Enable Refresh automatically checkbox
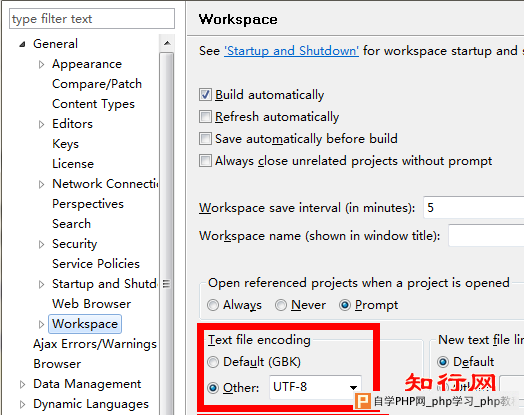Viewport: 524px width, 415px height. [205, 117]
